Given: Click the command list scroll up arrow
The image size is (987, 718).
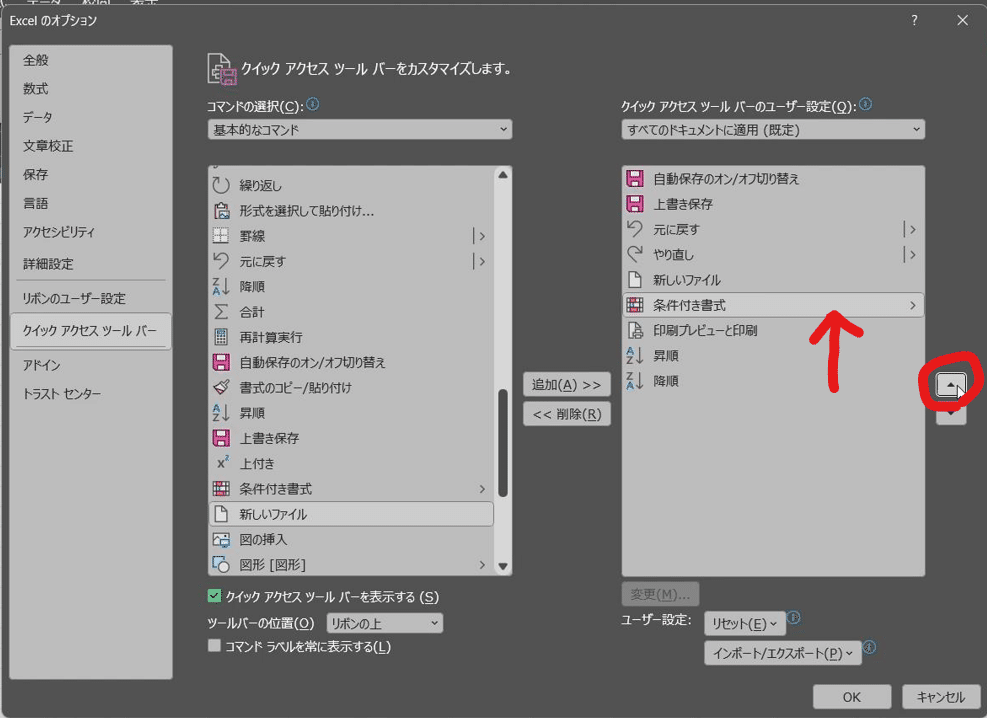Looking at the screenshot, I should pyautogui.click(x=502, y=175).
